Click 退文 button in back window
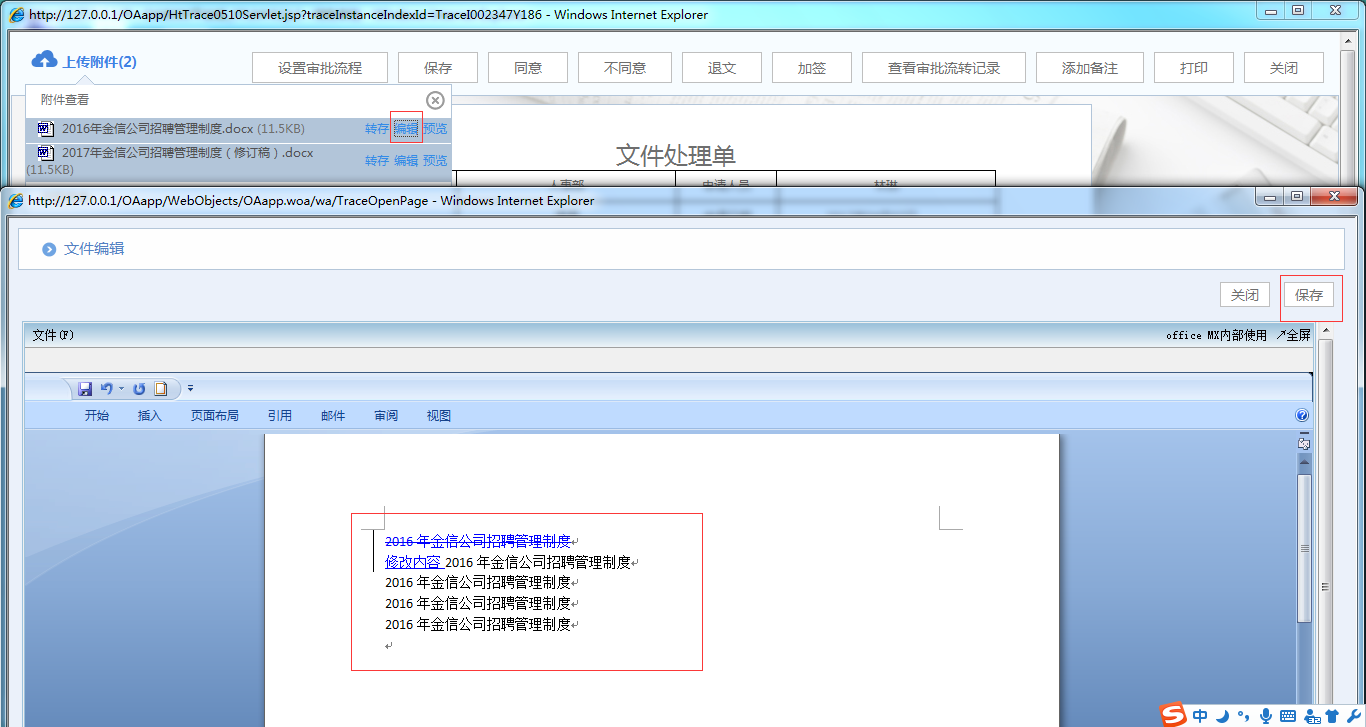Image resolution: width=1366 pixels, height=727 pixels. (722, 68)
